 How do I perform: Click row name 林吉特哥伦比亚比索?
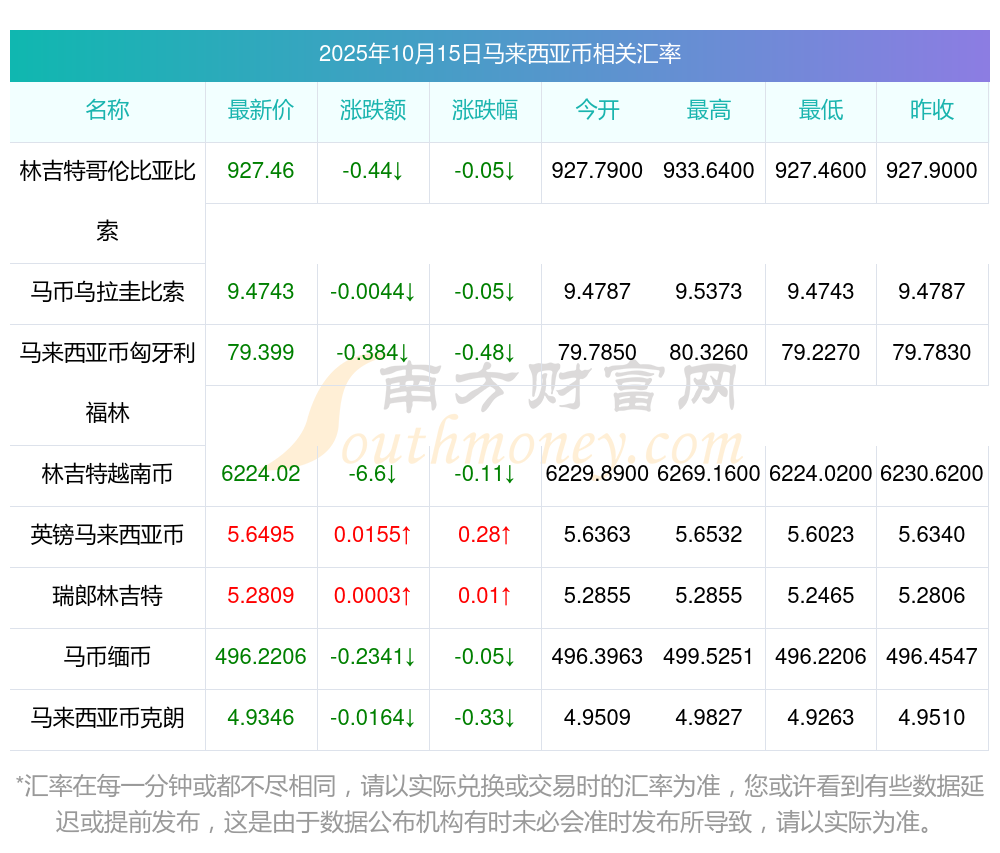click(x=107, y=201)
